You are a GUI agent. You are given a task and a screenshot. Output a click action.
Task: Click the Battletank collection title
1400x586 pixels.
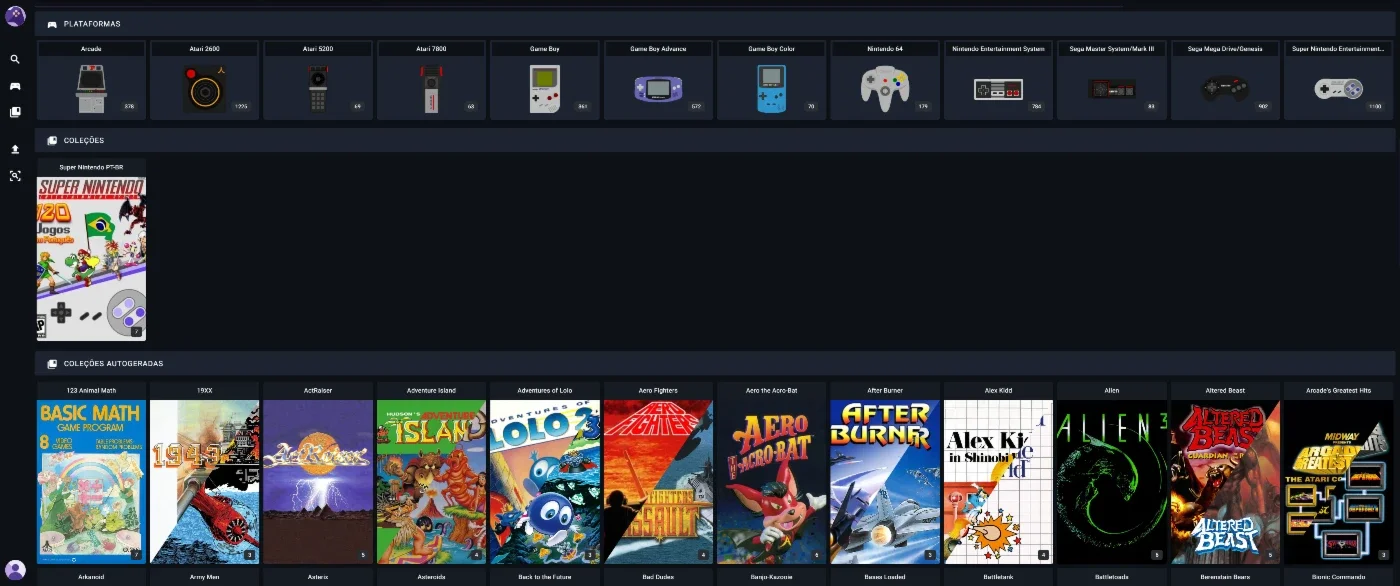[998, 577]
